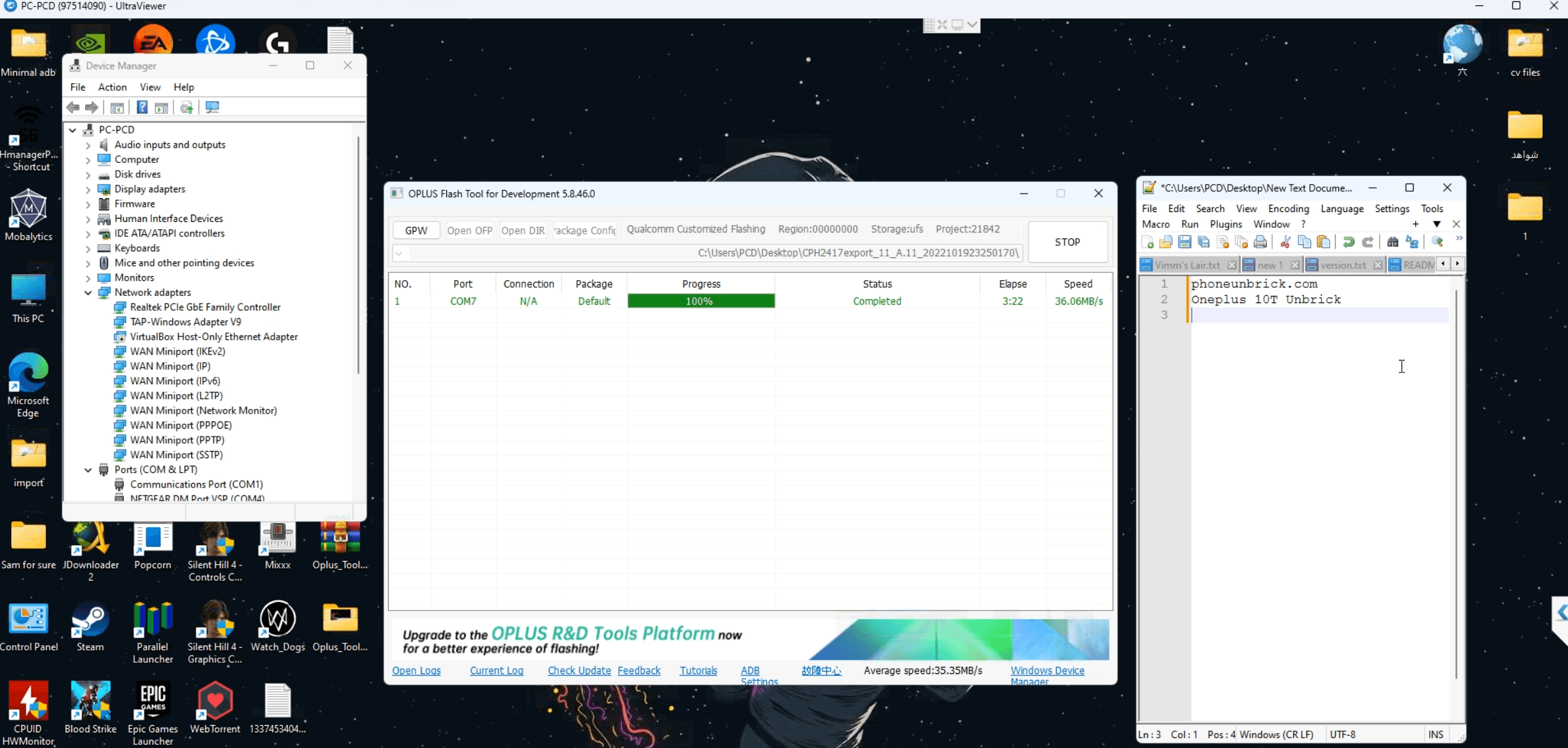Click Notepad++ Close file icon

(1222, 242)
